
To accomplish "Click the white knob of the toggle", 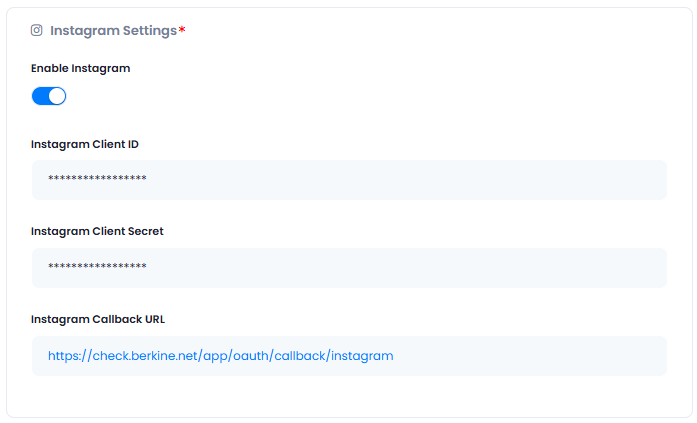I will click(x=57, y=96).
